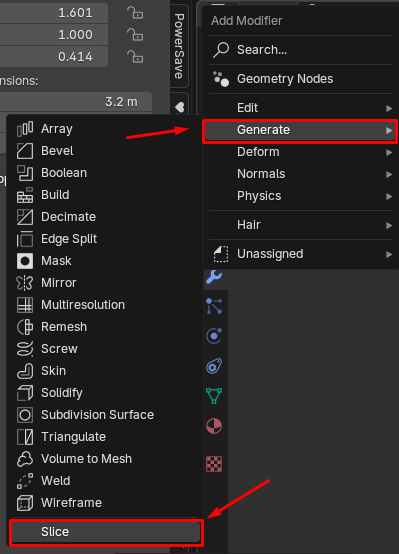399x554 pixels.
Task: Open the Particles properties tab icon
Action: (x=214, y=306)
